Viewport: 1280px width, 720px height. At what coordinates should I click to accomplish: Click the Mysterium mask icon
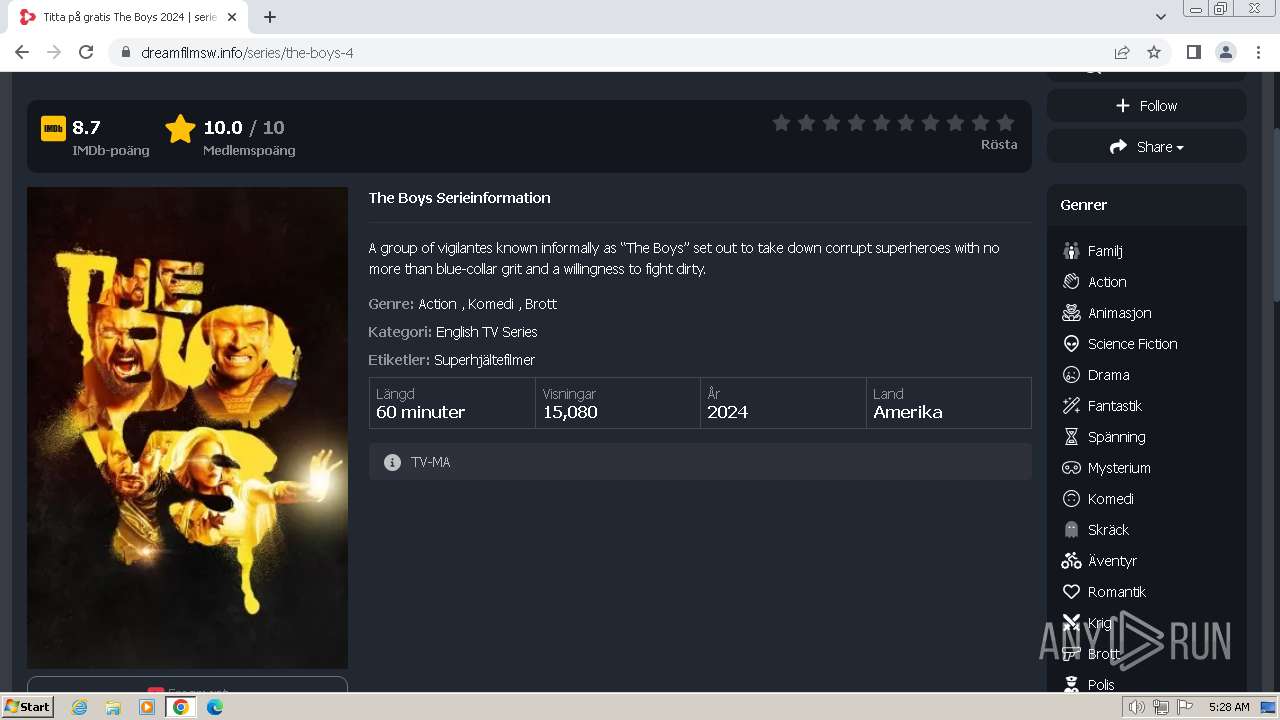[1071, 468]
